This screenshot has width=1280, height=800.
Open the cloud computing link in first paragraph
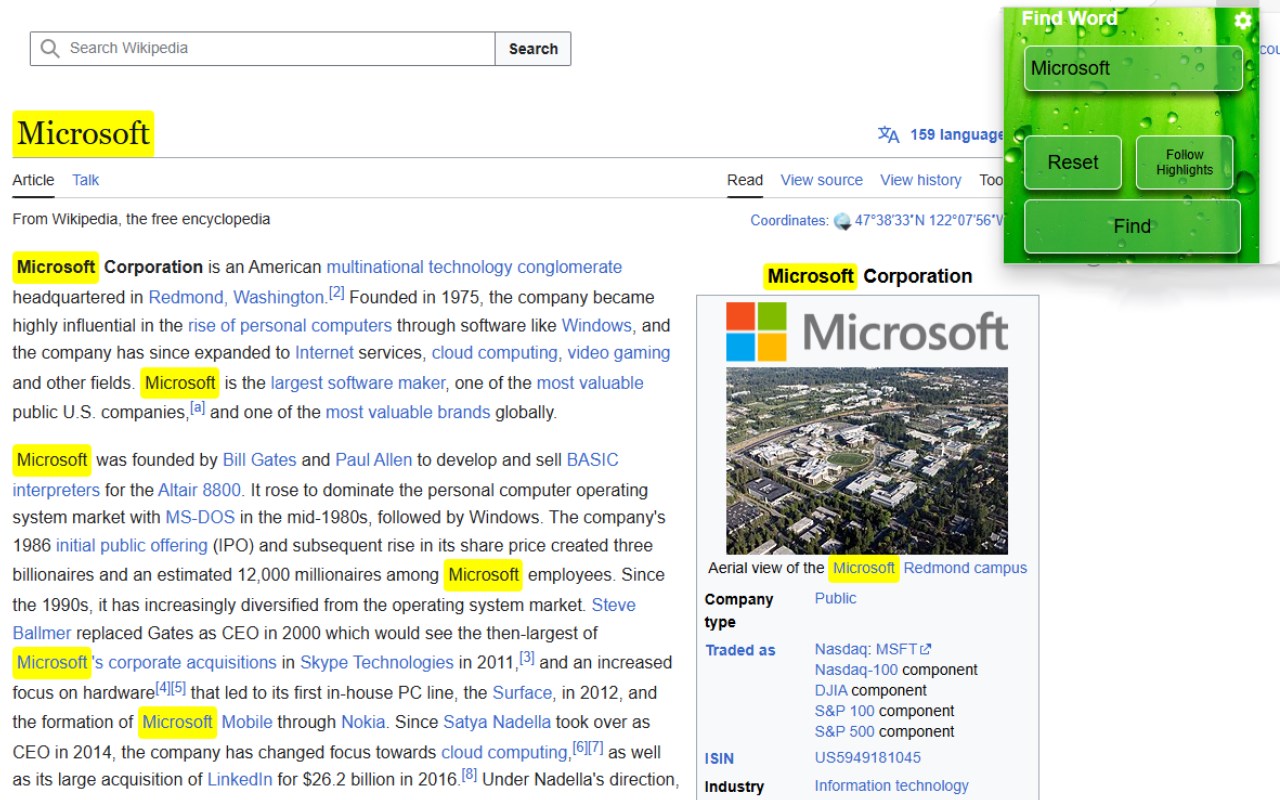pyautogui.click(x=495, y=353)
